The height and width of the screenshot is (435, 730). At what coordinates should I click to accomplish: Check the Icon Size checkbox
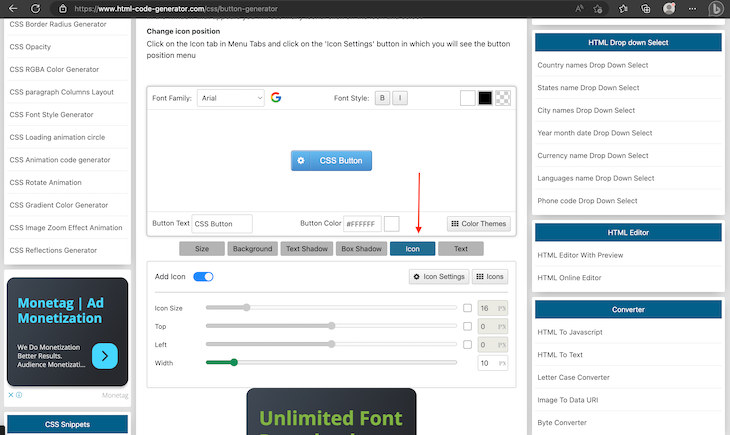(x=468, y=308)
